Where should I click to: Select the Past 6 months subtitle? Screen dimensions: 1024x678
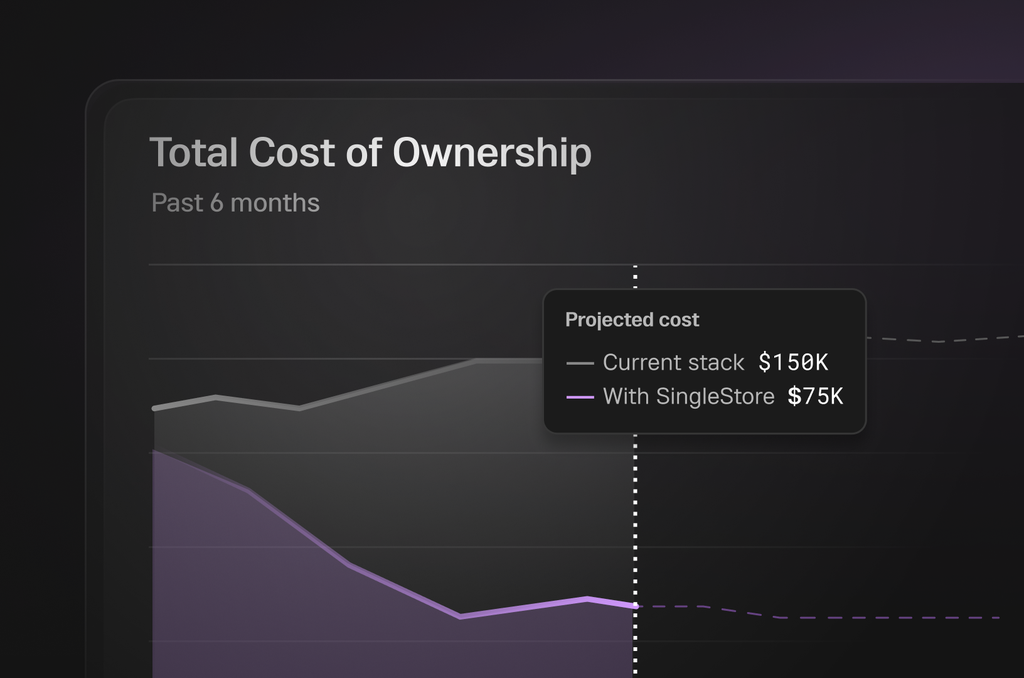[x=235, y=203]
